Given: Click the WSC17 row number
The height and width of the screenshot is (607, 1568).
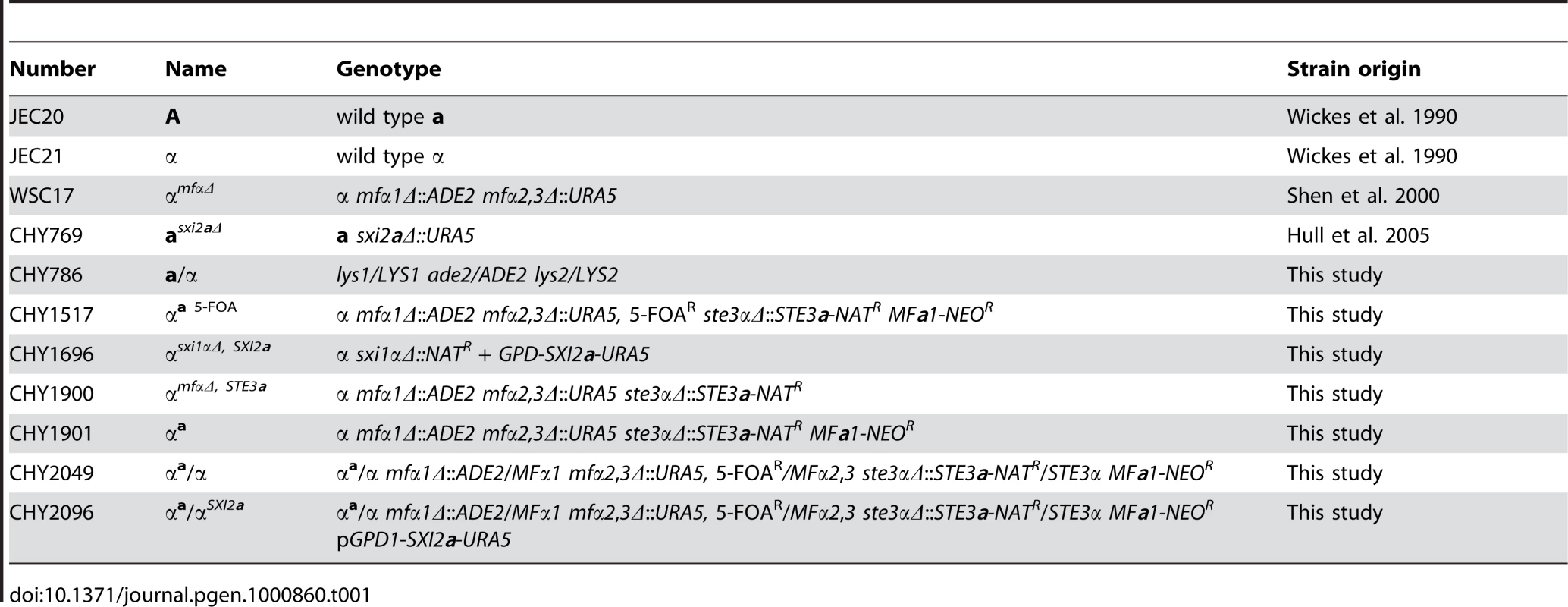Looking at the screenshot, I should 42,196.
